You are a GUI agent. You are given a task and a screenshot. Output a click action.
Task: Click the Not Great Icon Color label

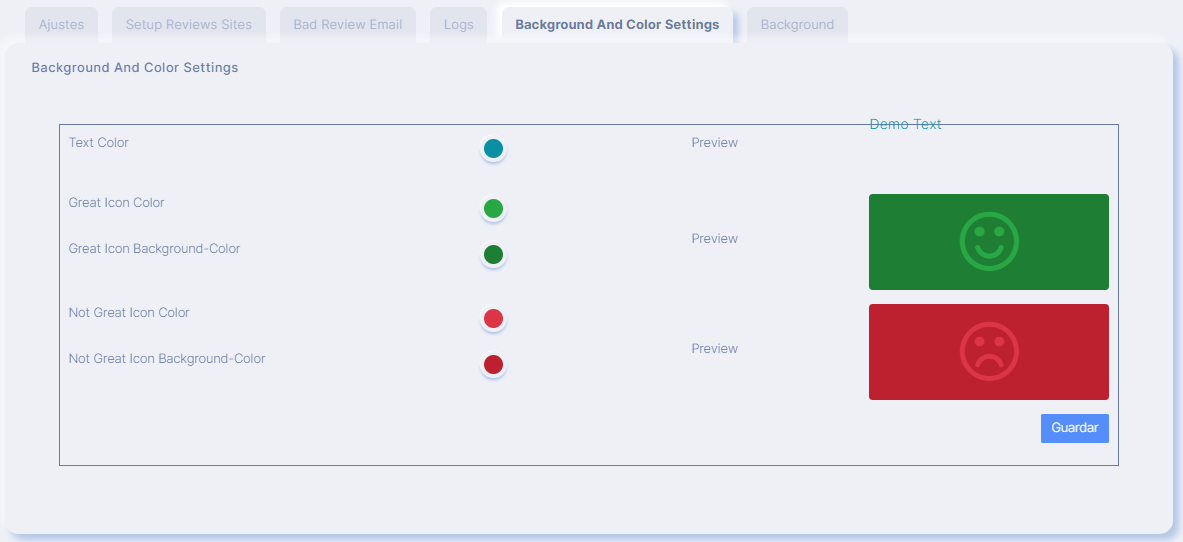pos(129,313)
